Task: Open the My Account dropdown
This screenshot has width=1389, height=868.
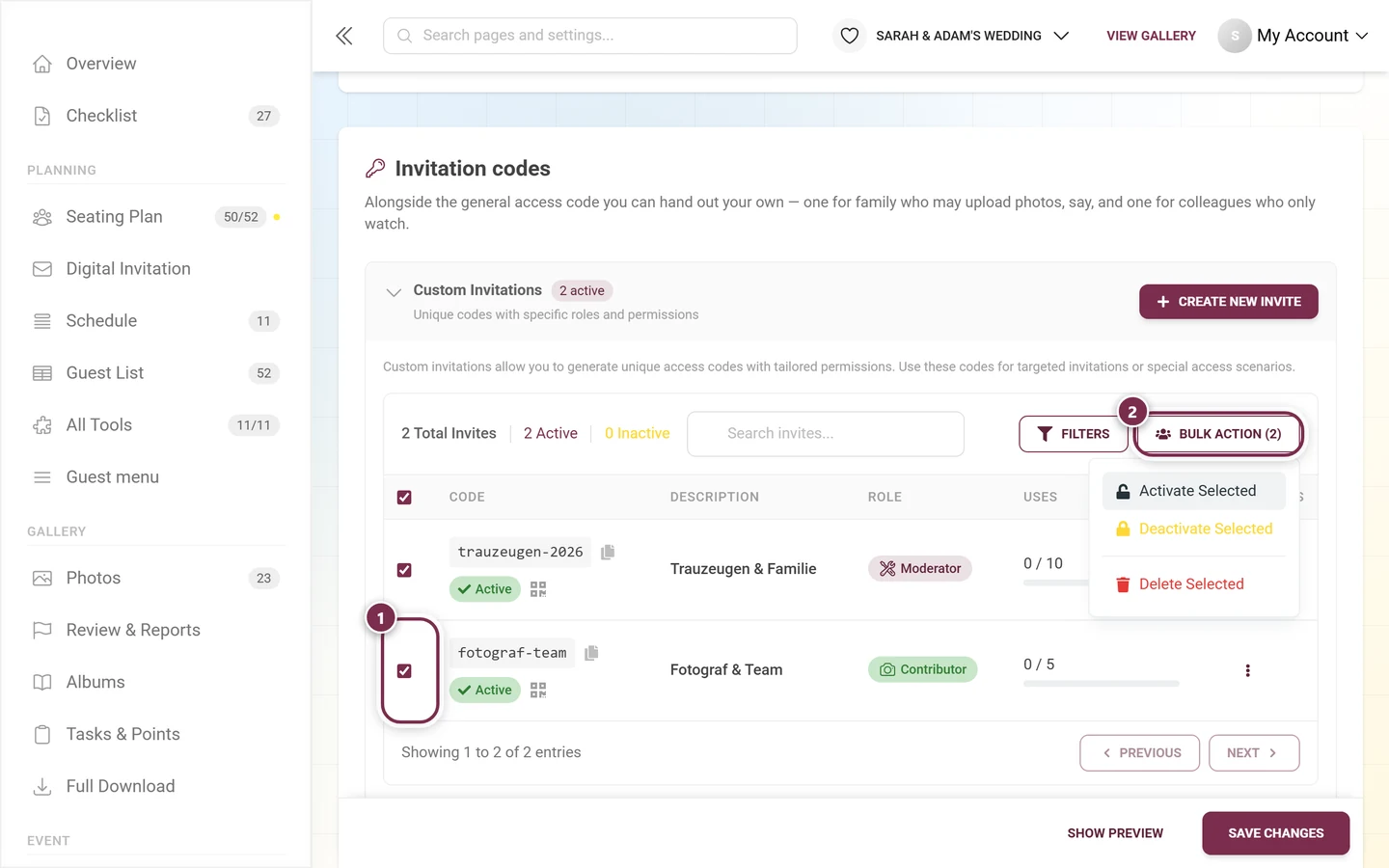Action: click(1312, 36)
